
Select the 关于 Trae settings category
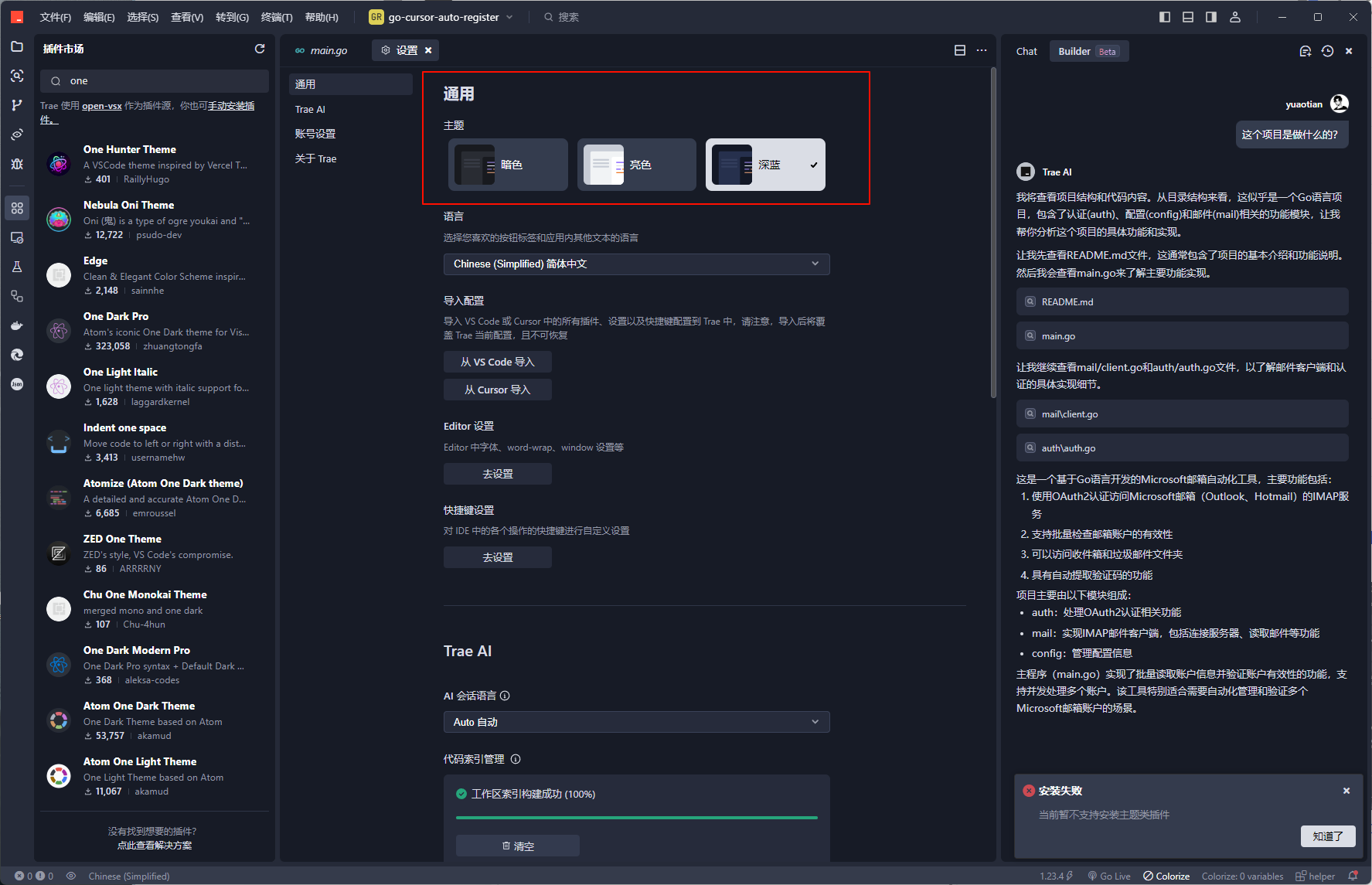pyautogui.click(x=351, y=158)
